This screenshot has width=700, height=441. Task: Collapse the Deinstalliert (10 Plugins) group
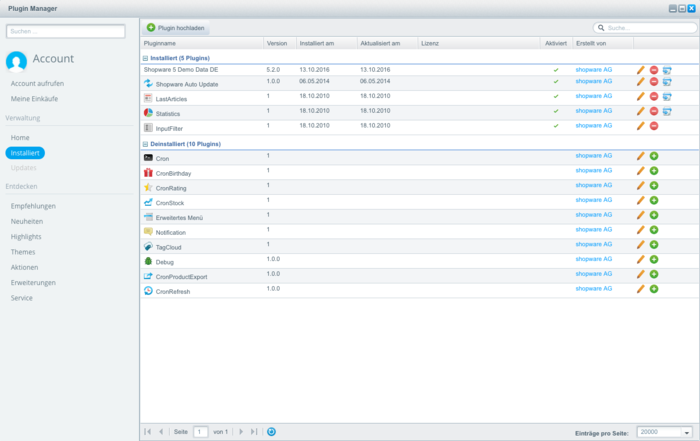(x=145, y=144)
